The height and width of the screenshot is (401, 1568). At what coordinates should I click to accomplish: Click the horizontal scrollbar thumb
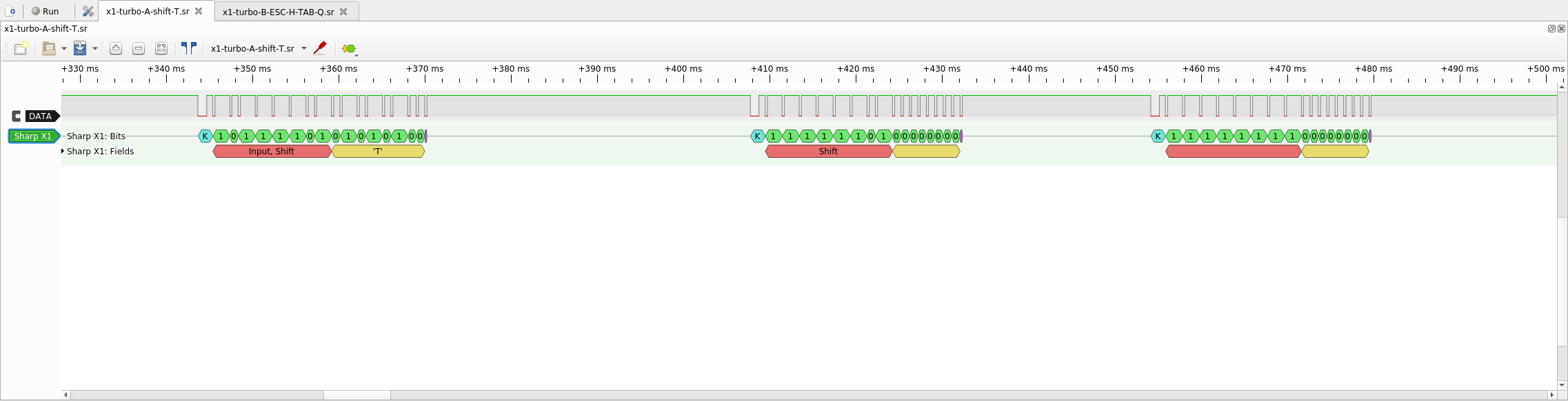[356, 395]
